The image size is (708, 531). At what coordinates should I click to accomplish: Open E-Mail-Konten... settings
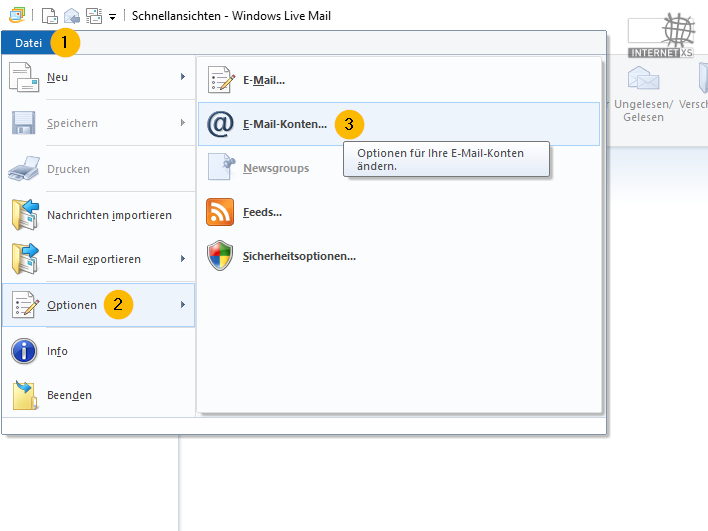[399, 124]
